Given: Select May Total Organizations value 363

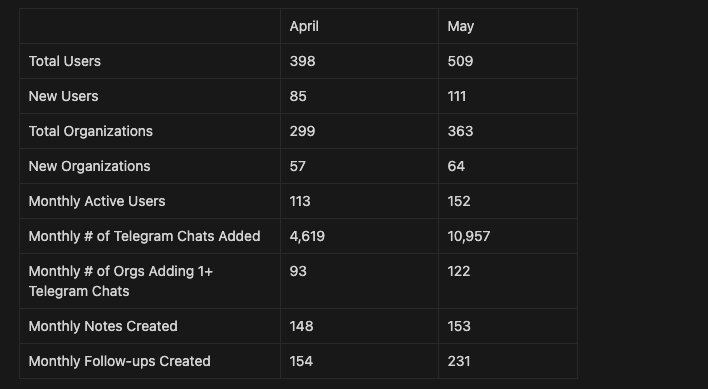Looking at the screenshot, I should tap(460, 131).
